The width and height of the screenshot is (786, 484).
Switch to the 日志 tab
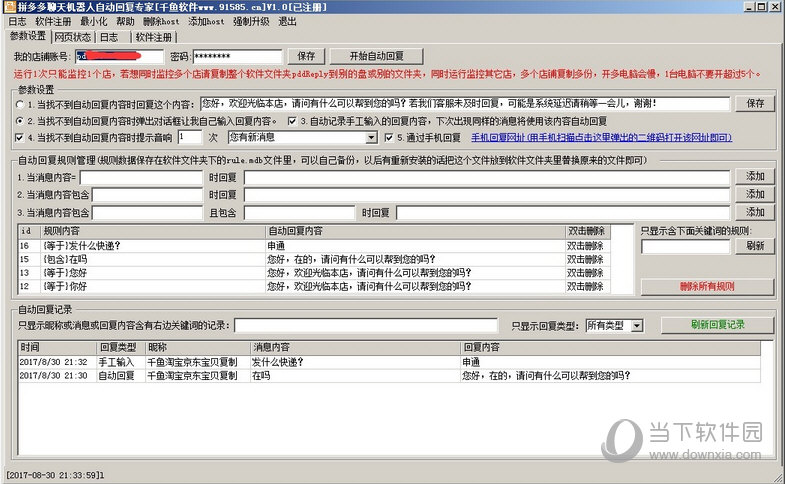[x=109, y=37]
